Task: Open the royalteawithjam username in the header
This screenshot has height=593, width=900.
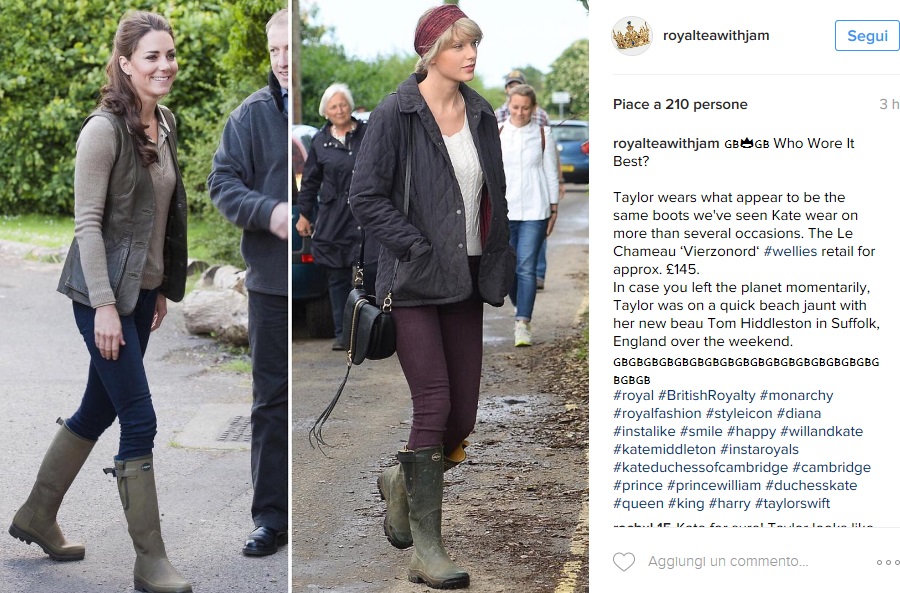Action: click(x=716, y=36)
